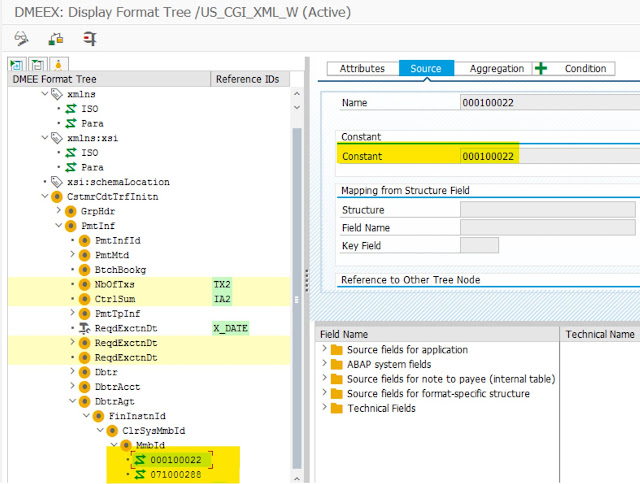This screenshot has width=640, height=484.
Task: Click the Constant value input field
Action: (x=549, y=156)
